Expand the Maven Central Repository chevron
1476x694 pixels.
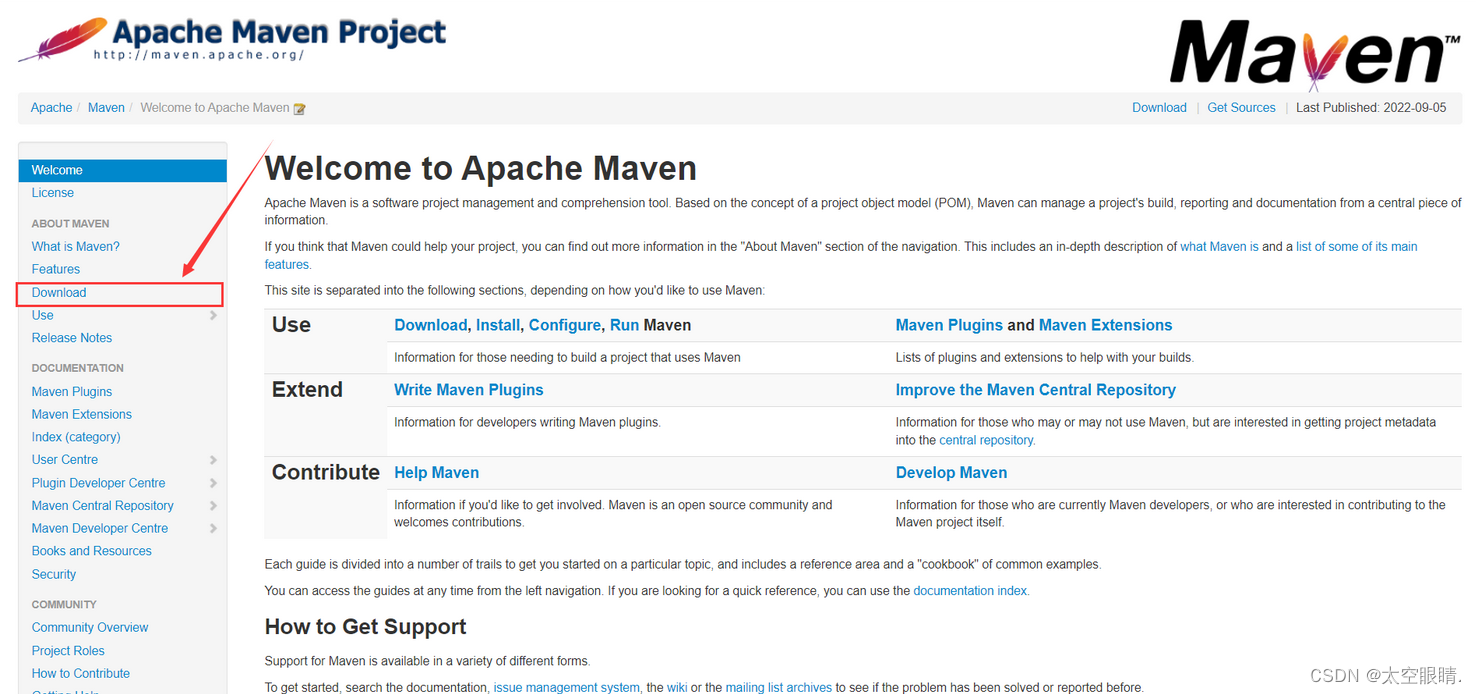pos(213,506)
